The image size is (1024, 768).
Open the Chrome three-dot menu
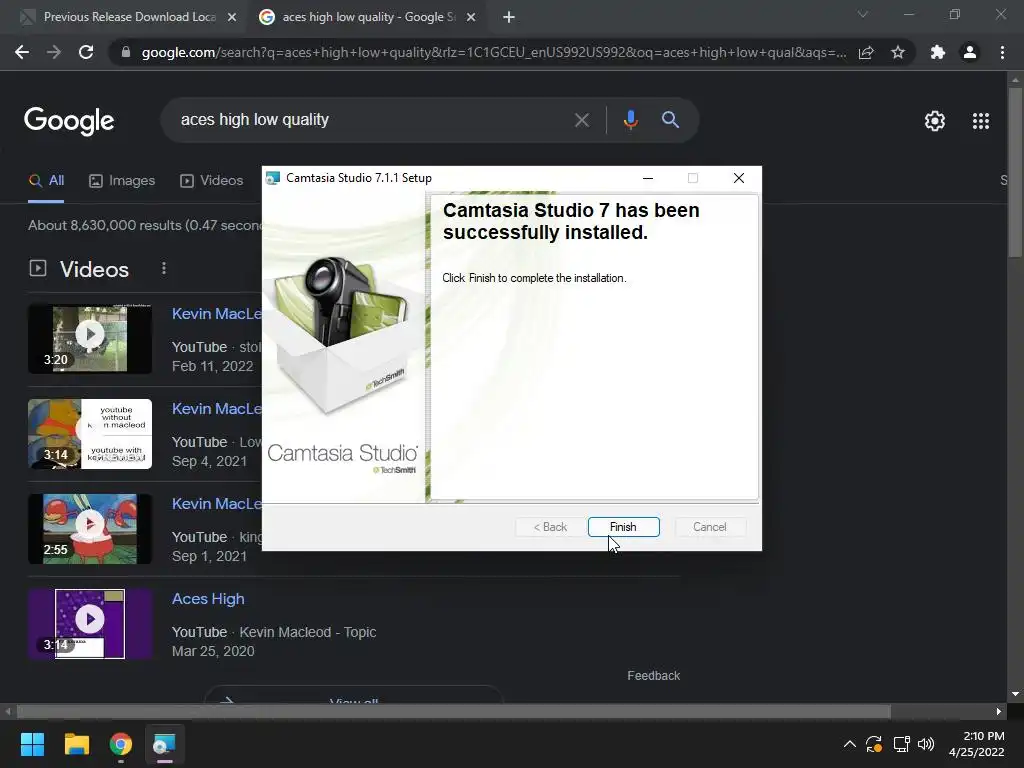pyautogui.click(x=1002, y=52)
